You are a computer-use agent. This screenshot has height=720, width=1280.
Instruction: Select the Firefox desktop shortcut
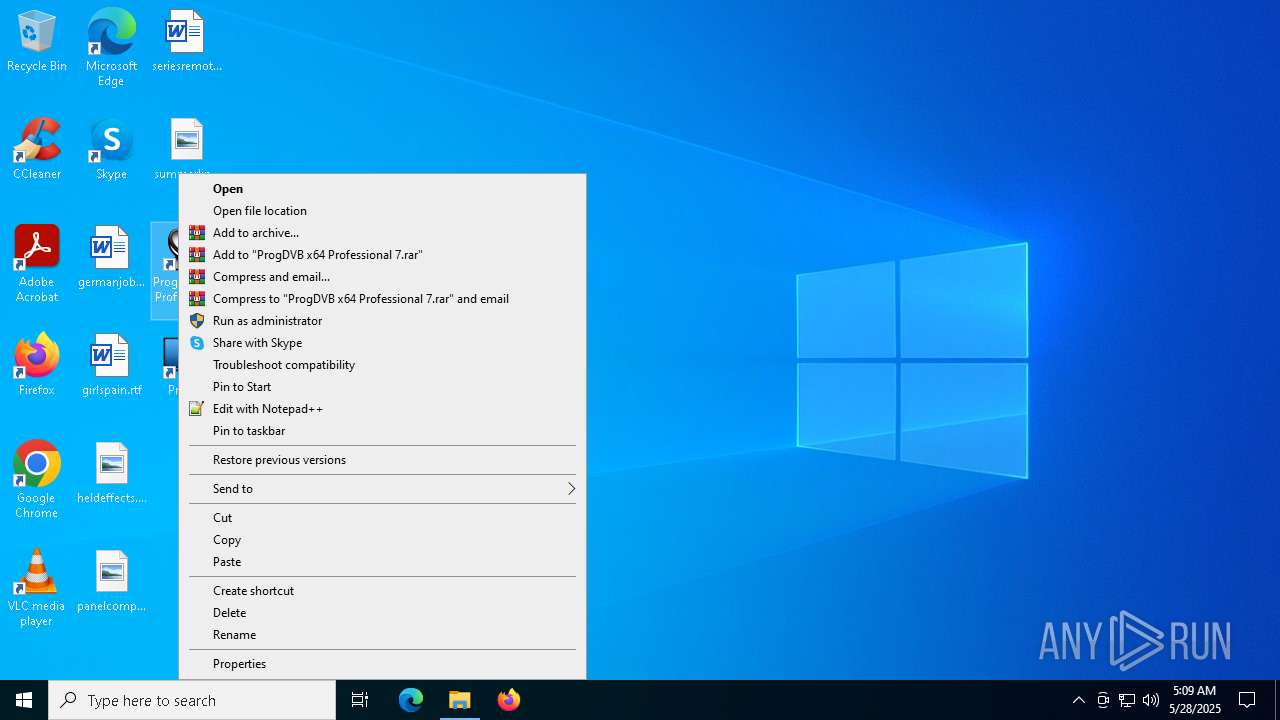pos(37,366)
